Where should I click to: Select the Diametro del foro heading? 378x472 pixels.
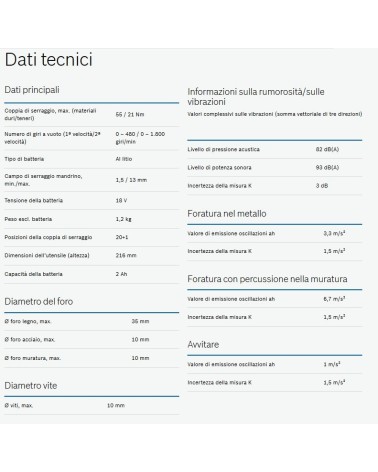[39, 301]
